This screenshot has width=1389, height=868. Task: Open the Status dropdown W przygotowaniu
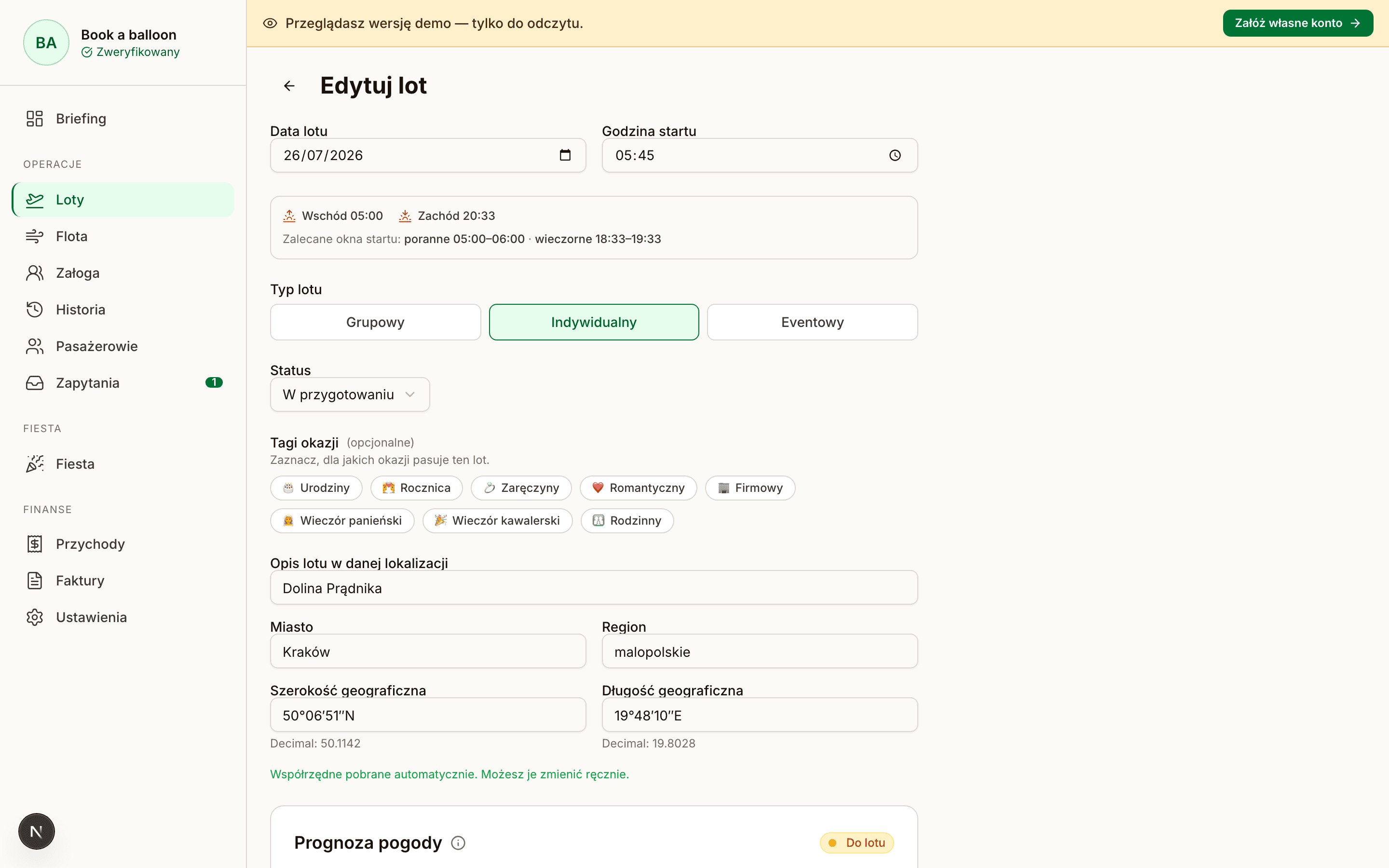pos(350,394)
